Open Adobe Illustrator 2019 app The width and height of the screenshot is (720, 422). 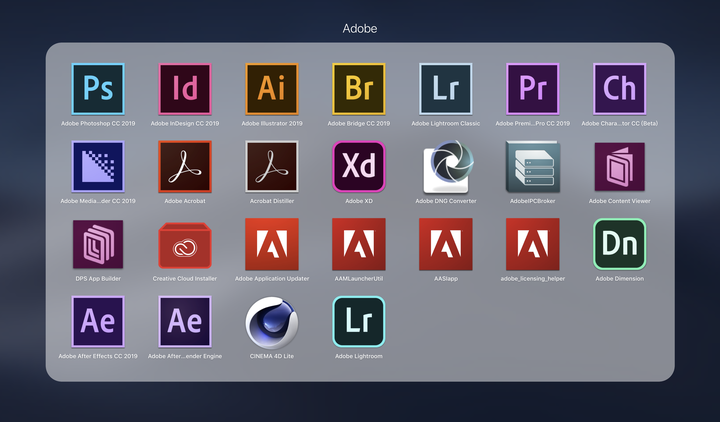click(272, 89)
